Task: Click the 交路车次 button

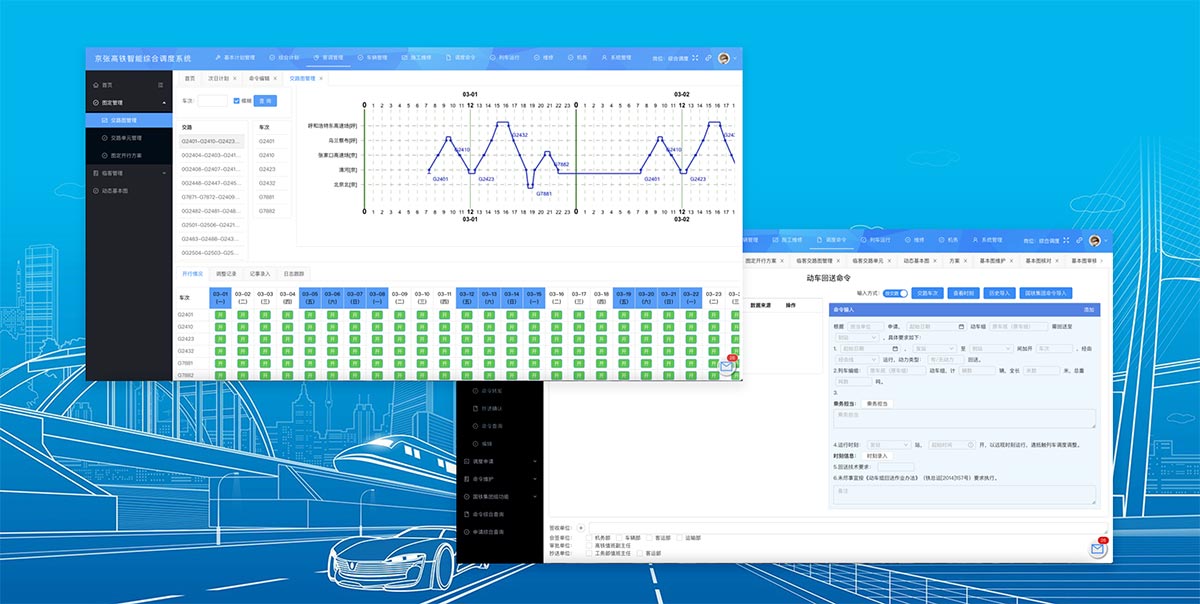Action: [x=927, y=293]
